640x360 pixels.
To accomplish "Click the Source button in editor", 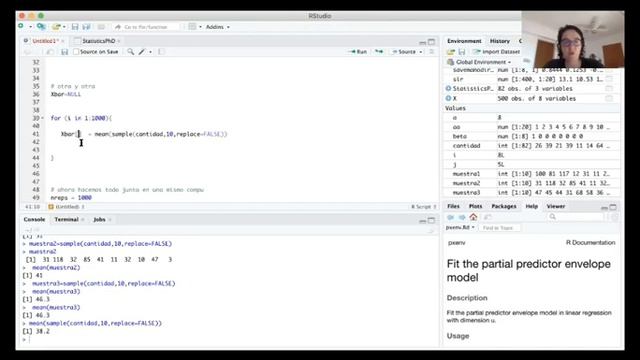I will click(403, 52).
